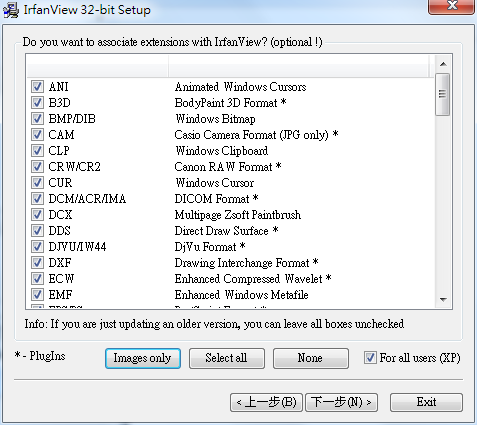
Task: Select 'Drawing Interchange Format *' text
Action: click(246, 263)
